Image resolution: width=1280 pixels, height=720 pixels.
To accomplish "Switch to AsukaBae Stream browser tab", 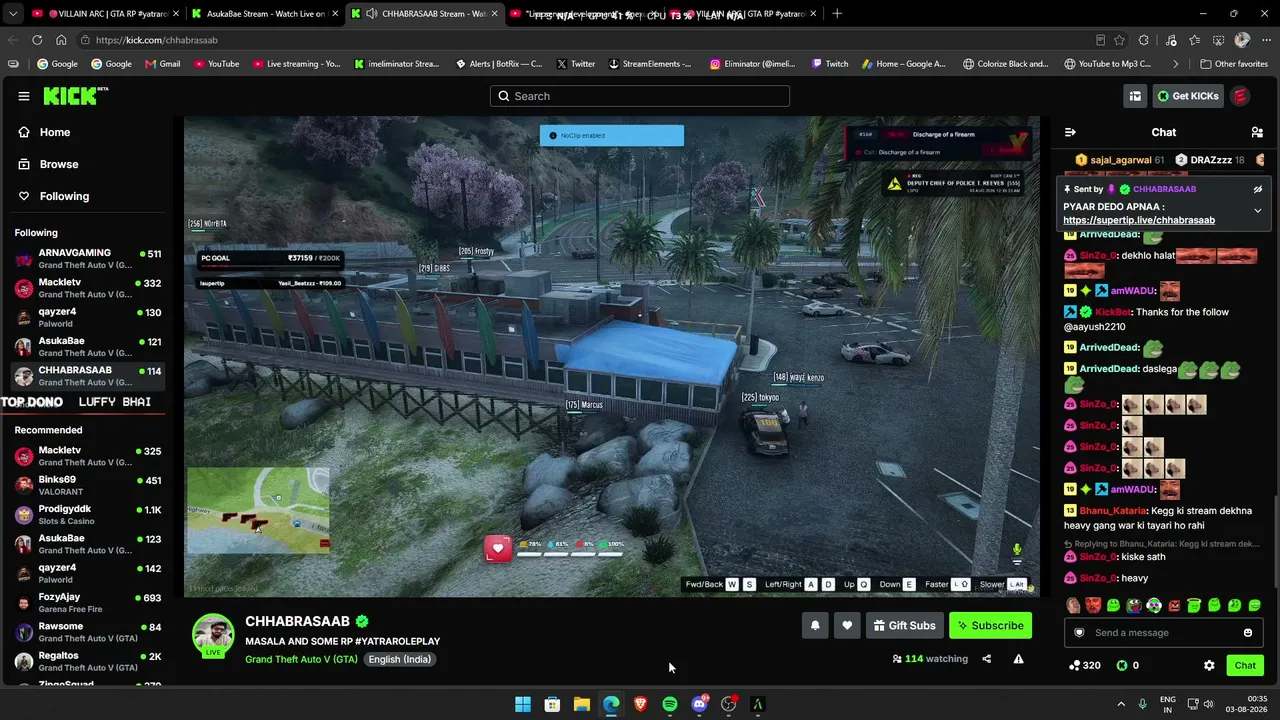I will [265, 14].
